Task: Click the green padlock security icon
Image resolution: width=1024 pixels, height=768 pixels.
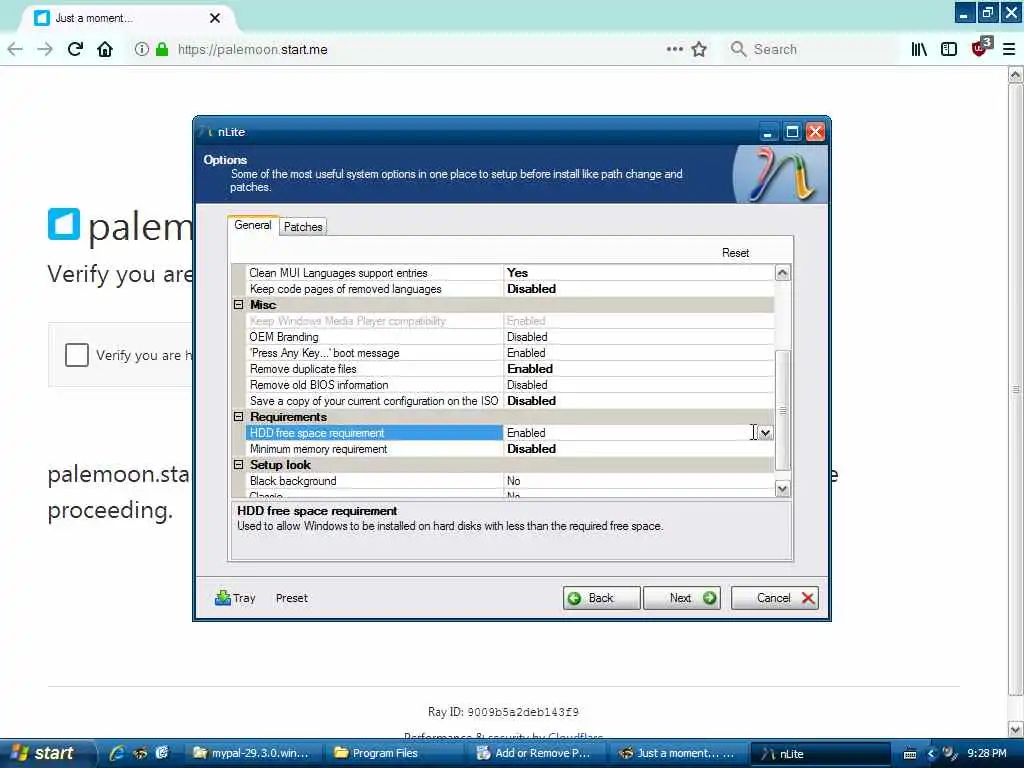Action: (x=162, y=50)
